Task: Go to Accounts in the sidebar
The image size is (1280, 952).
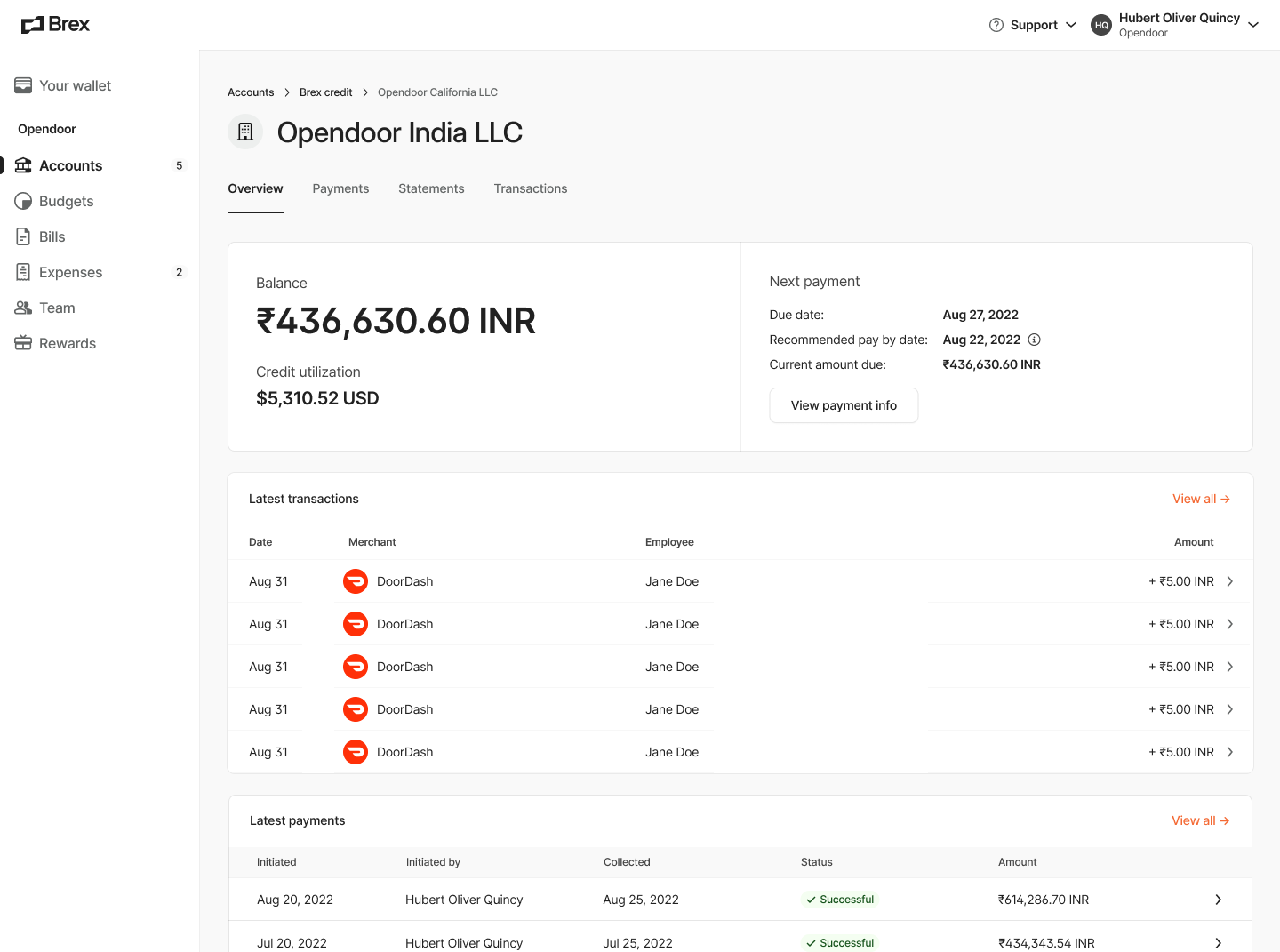Action: point(100,165)
